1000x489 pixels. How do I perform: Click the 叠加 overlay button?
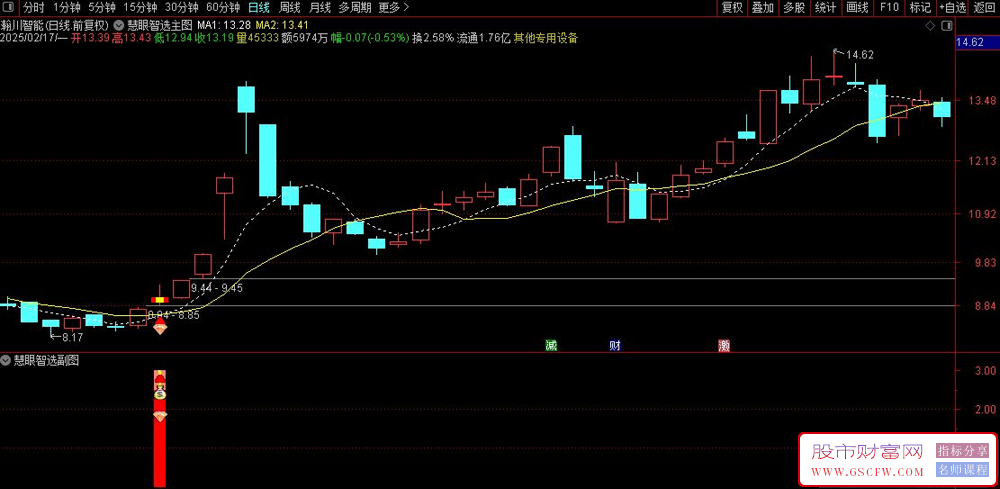(x=763, y=8)
